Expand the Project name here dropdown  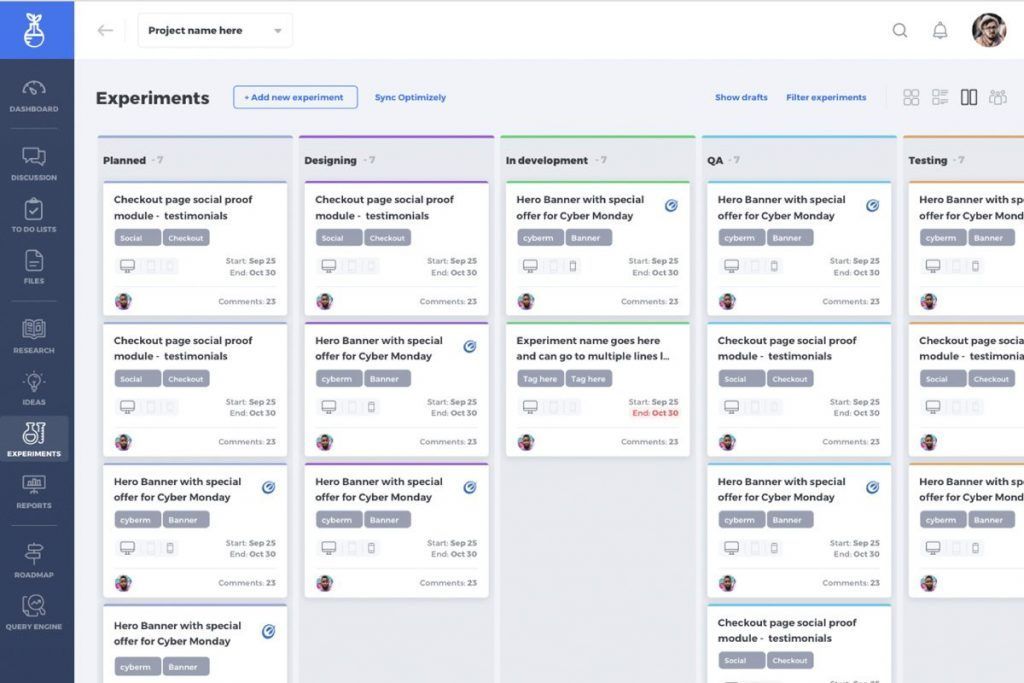click(215, 30)
